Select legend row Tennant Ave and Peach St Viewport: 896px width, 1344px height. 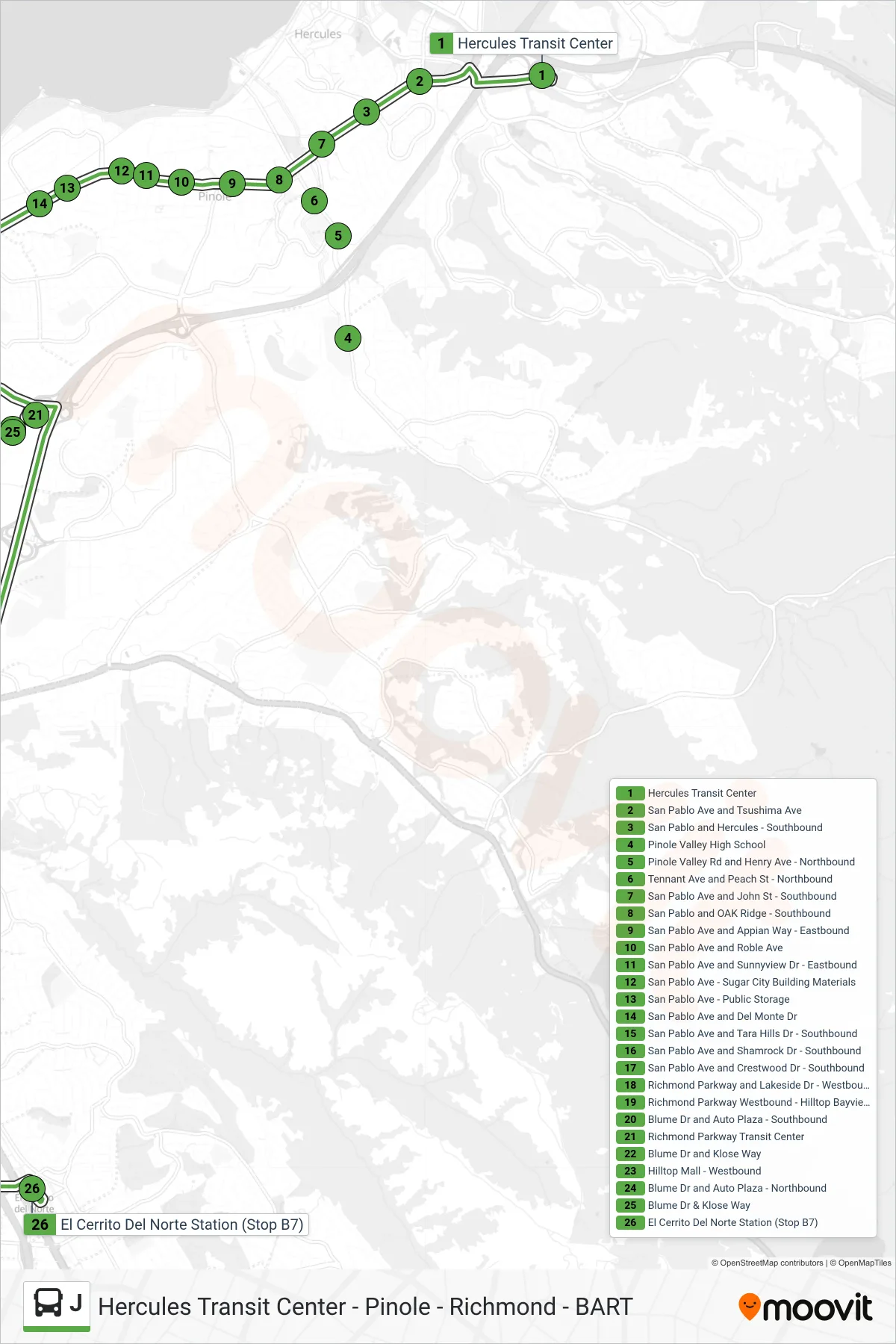743,879
